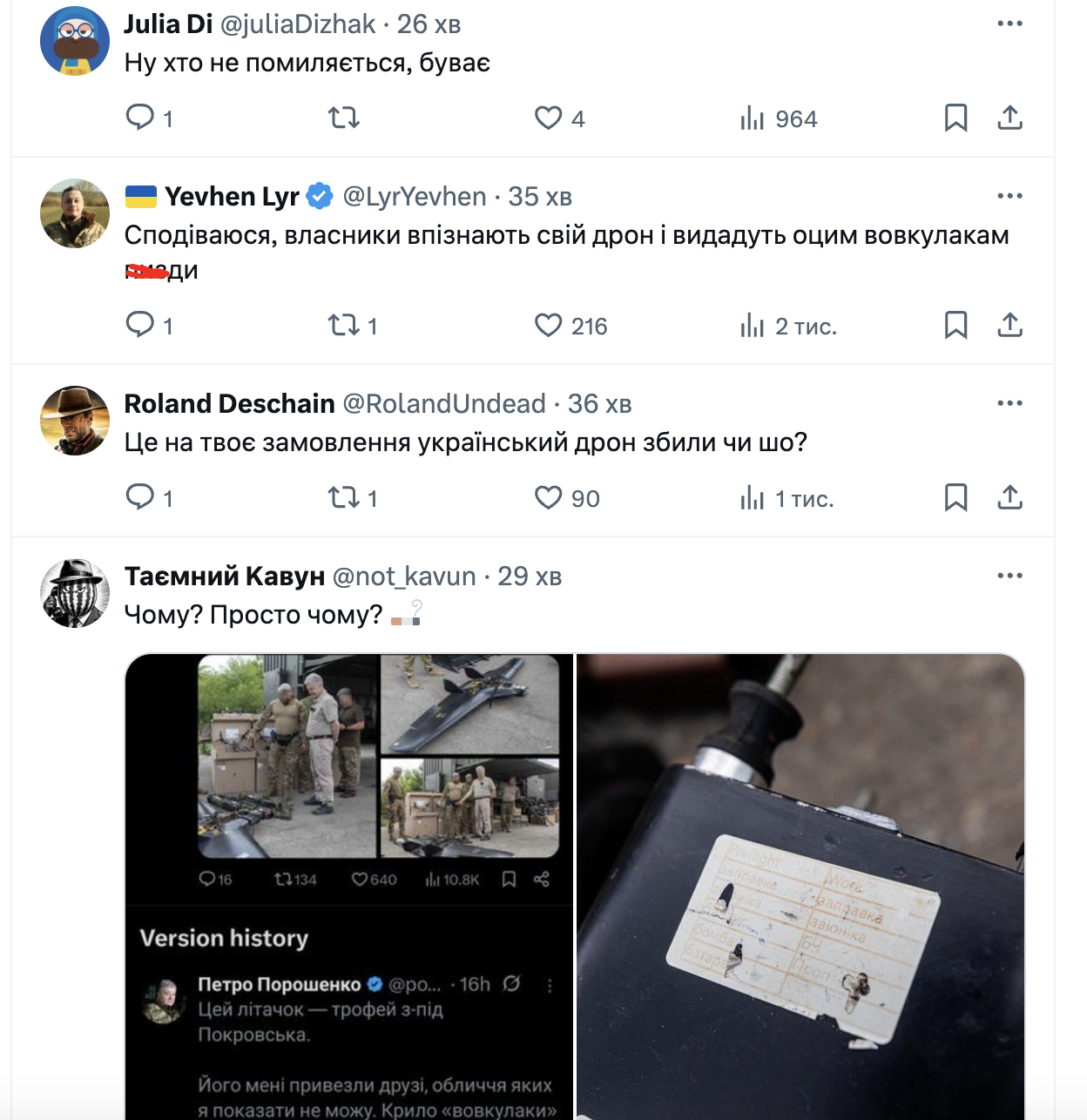This screenshot has width=1087, height=1120.
Task: Retweet Roland Deschain's tweet
Action: point(344,498)
